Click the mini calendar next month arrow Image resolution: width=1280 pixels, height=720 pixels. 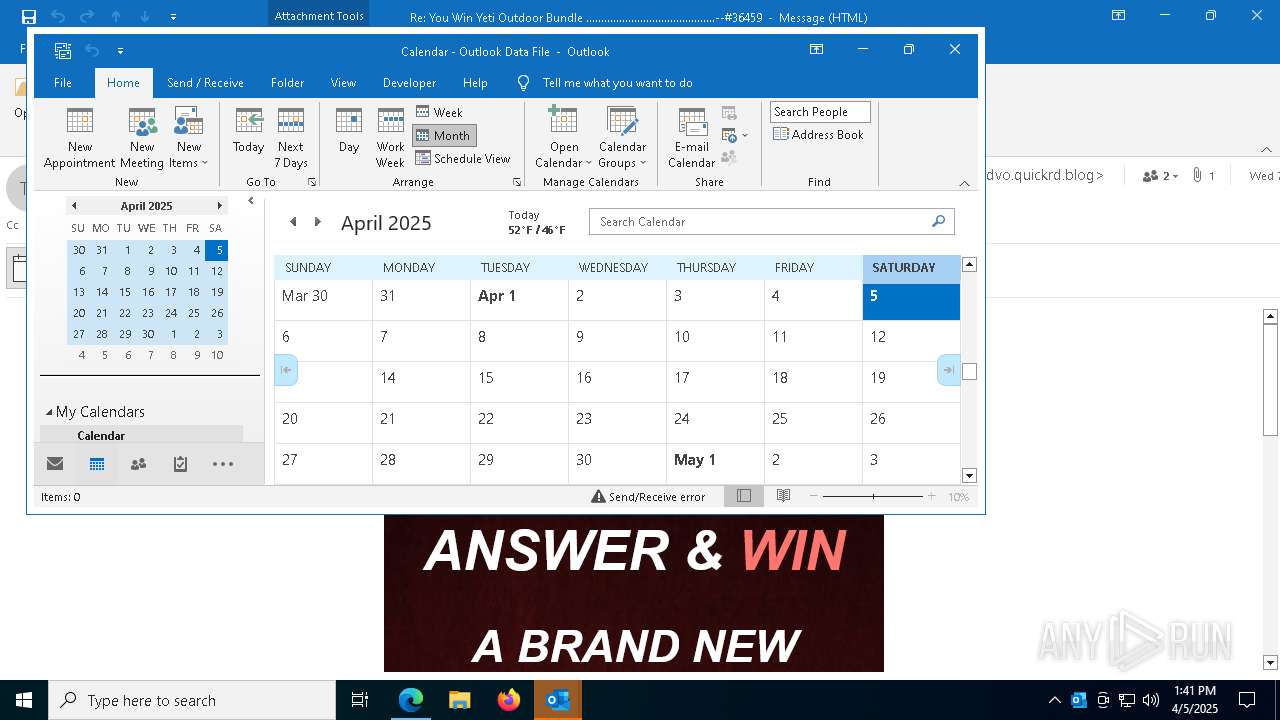click(219, 206)
